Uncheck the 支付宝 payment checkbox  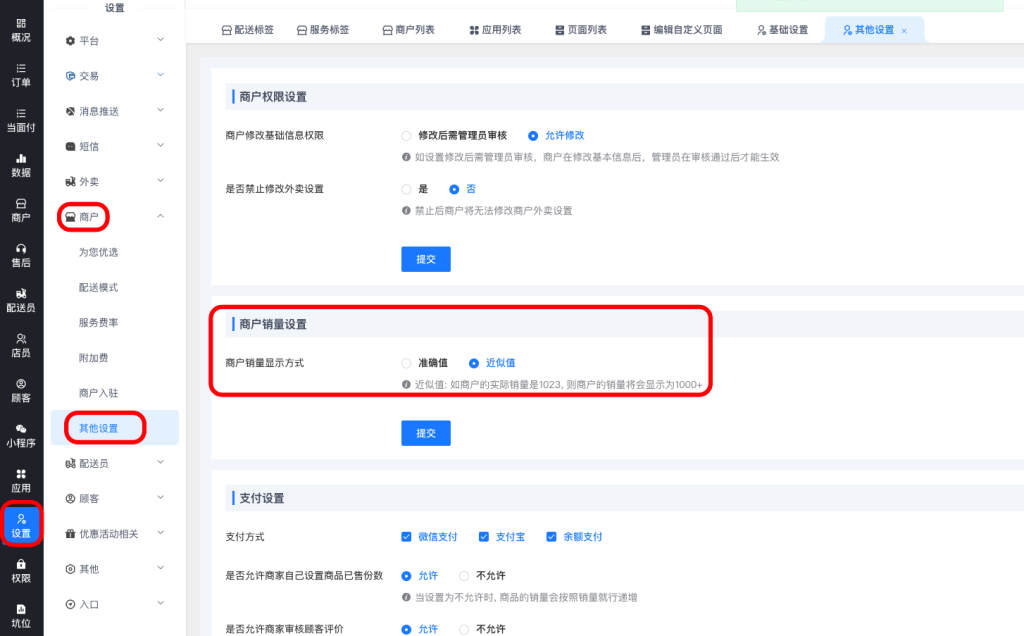point(484,537)
